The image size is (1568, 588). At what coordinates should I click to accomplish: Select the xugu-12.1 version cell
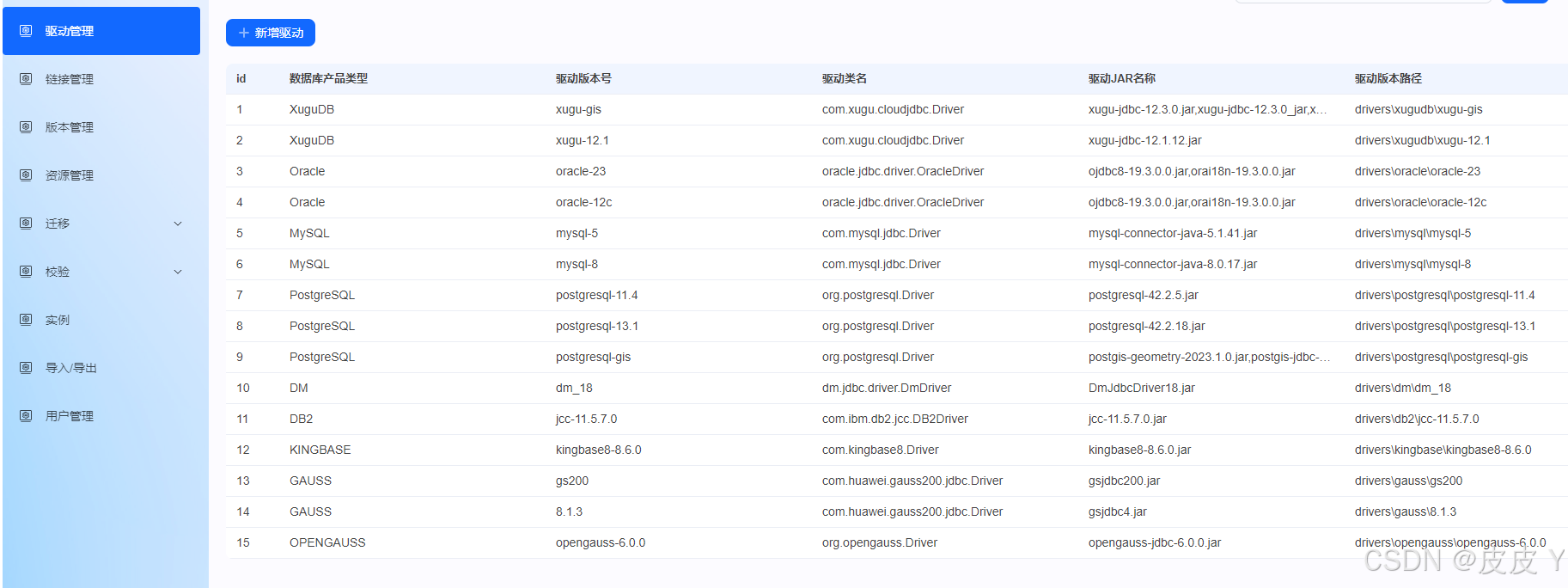(x=583, y=140)
